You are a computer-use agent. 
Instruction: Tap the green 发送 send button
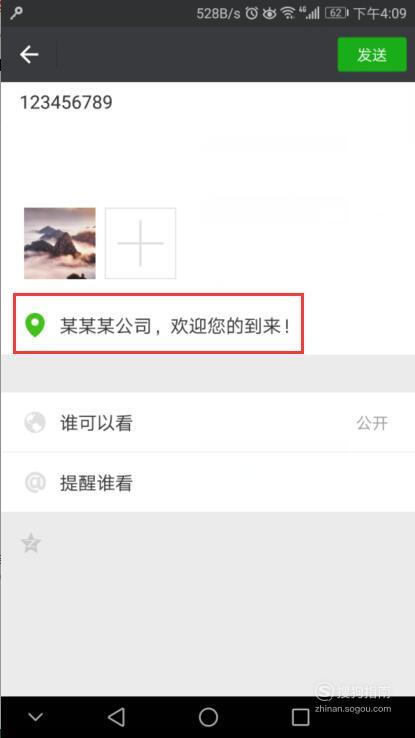point(372,55)
